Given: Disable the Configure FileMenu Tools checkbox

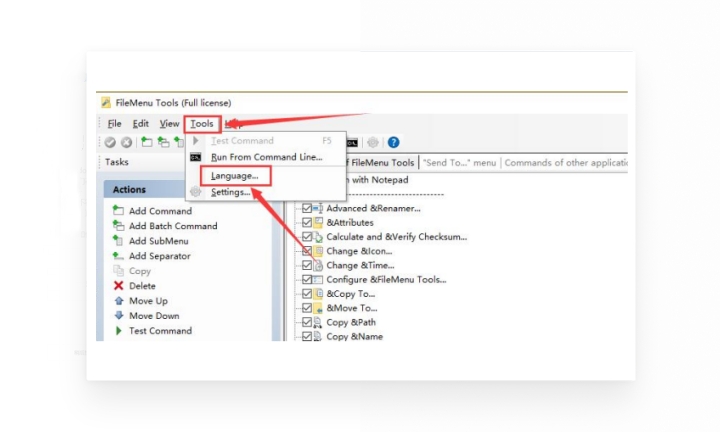Looking at the screenshot, I should [307, 280].
